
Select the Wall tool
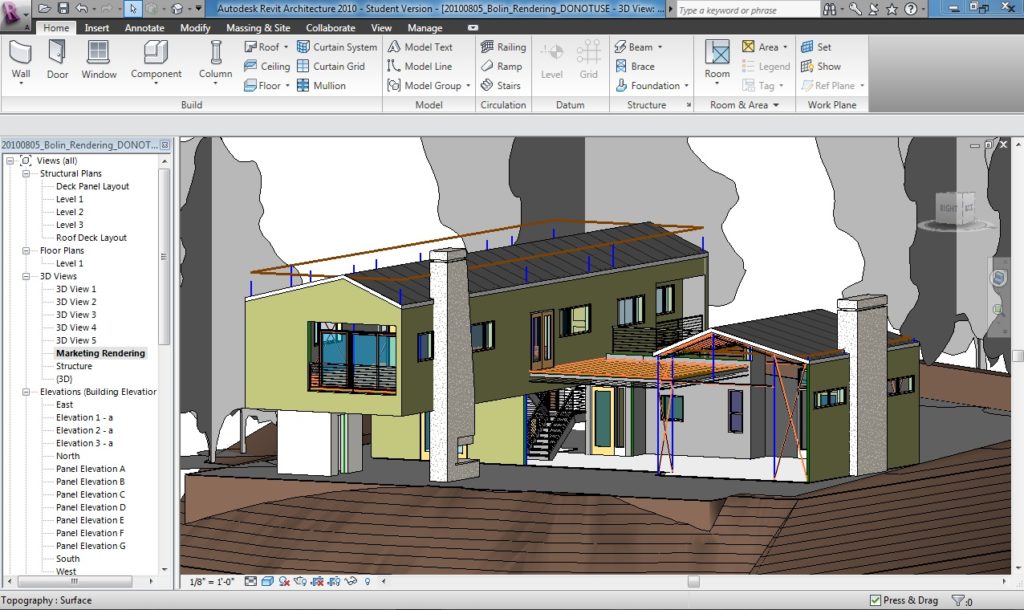20,60
